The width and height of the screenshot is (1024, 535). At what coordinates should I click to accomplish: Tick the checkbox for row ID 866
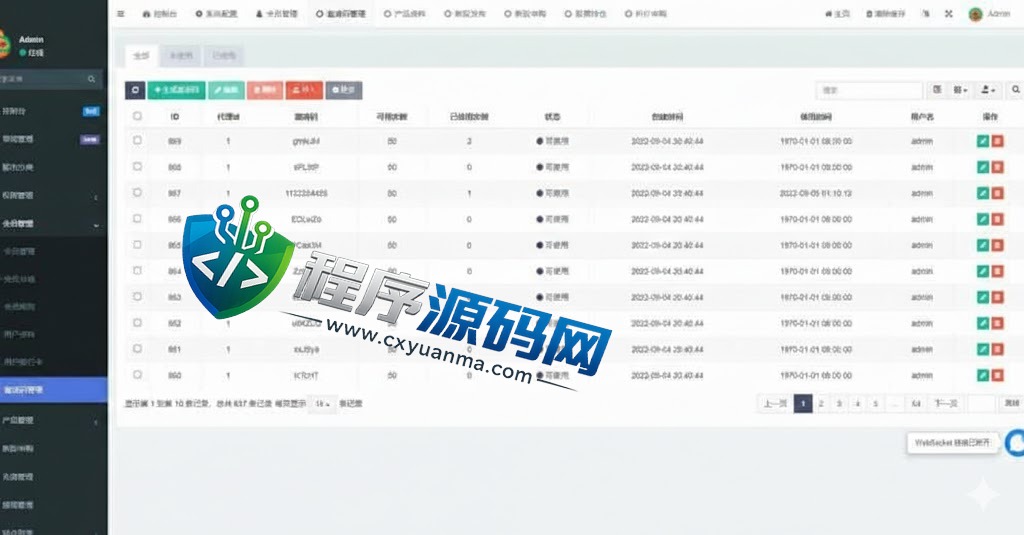point(137,219)
